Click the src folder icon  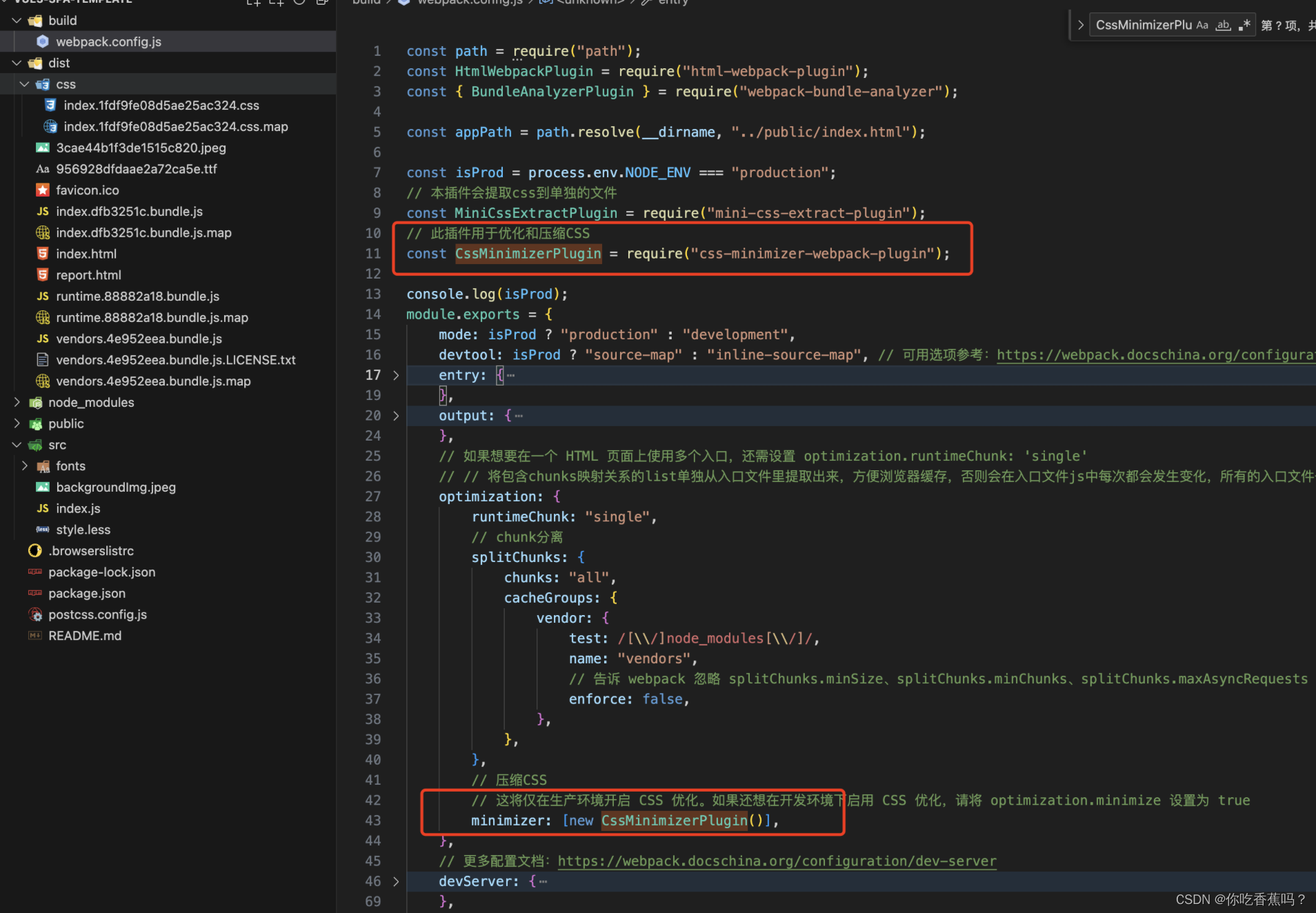[x=35, y=445]
